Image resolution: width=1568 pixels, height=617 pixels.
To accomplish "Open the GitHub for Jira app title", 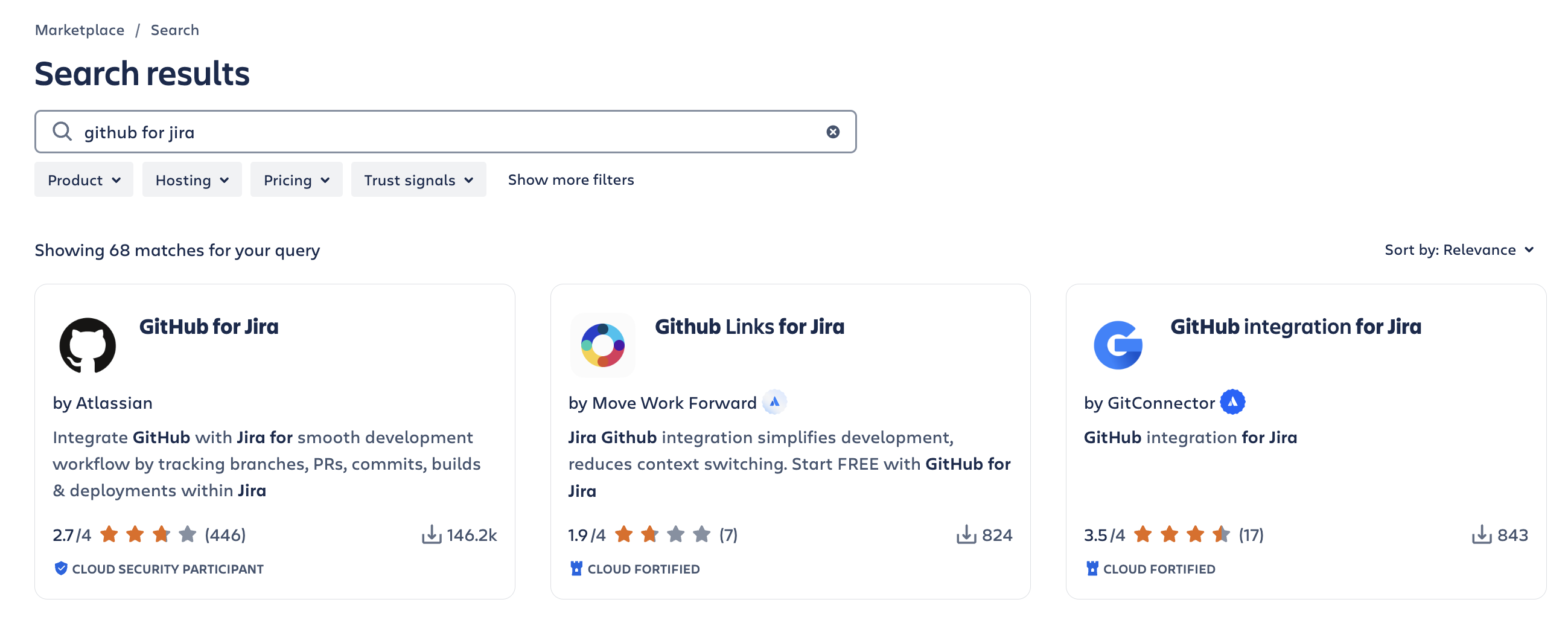I will (x=209, y=327).
